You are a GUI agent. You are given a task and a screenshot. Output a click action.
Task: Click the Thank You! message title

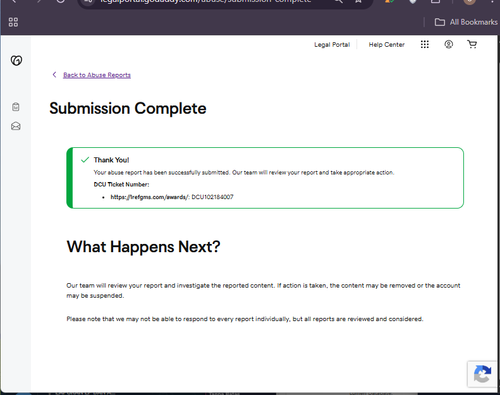coord(111,160)
